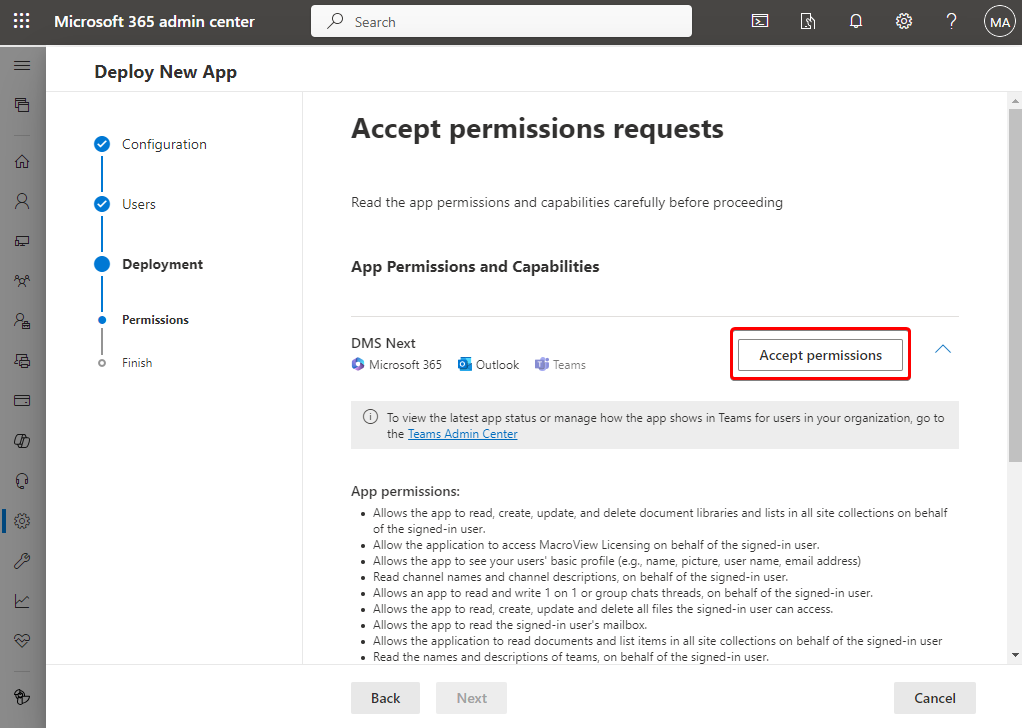Viewport: 1022px width, 728px height.
Task: Click the Billing card icon in the sidebar
Action: point(22,400)
